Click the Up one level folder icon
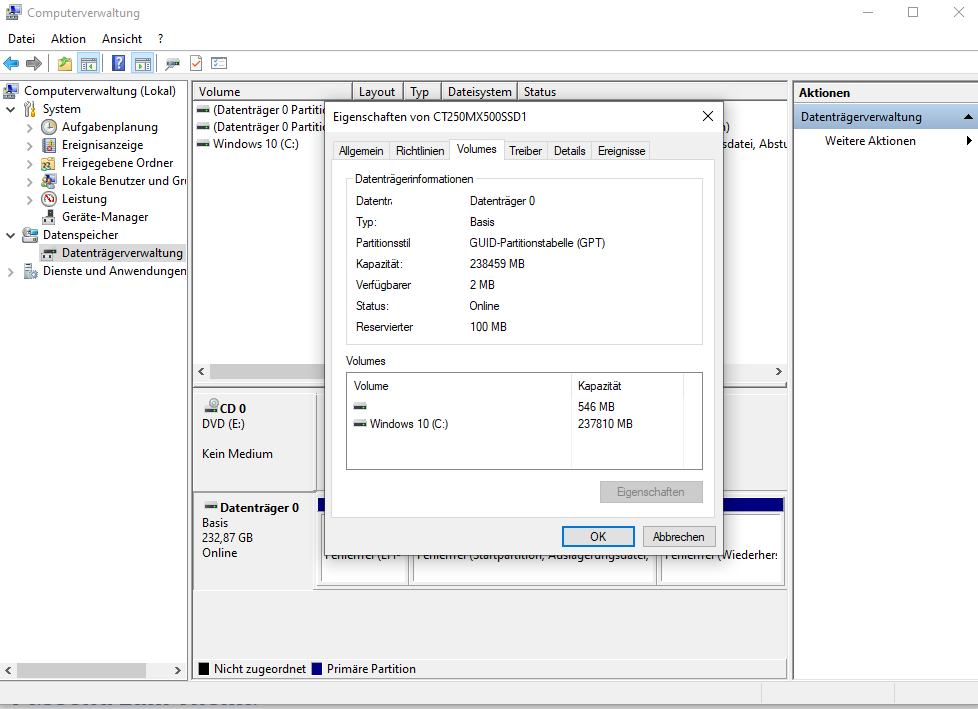Viewport: 978px width, 709px height. (x=65, y=63)
